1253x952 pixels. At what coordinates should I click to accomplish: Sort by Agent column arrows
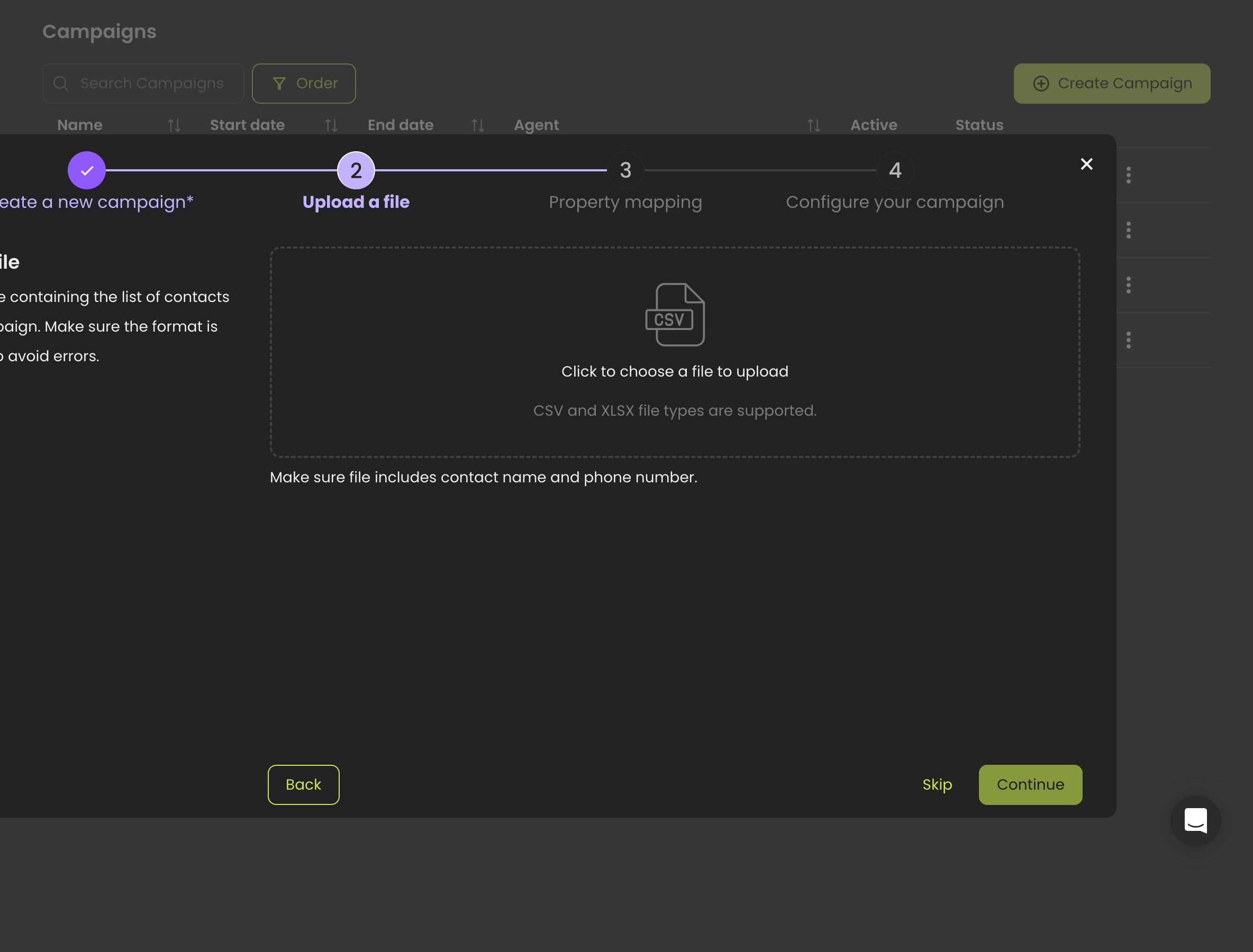(x=814, y=125)
